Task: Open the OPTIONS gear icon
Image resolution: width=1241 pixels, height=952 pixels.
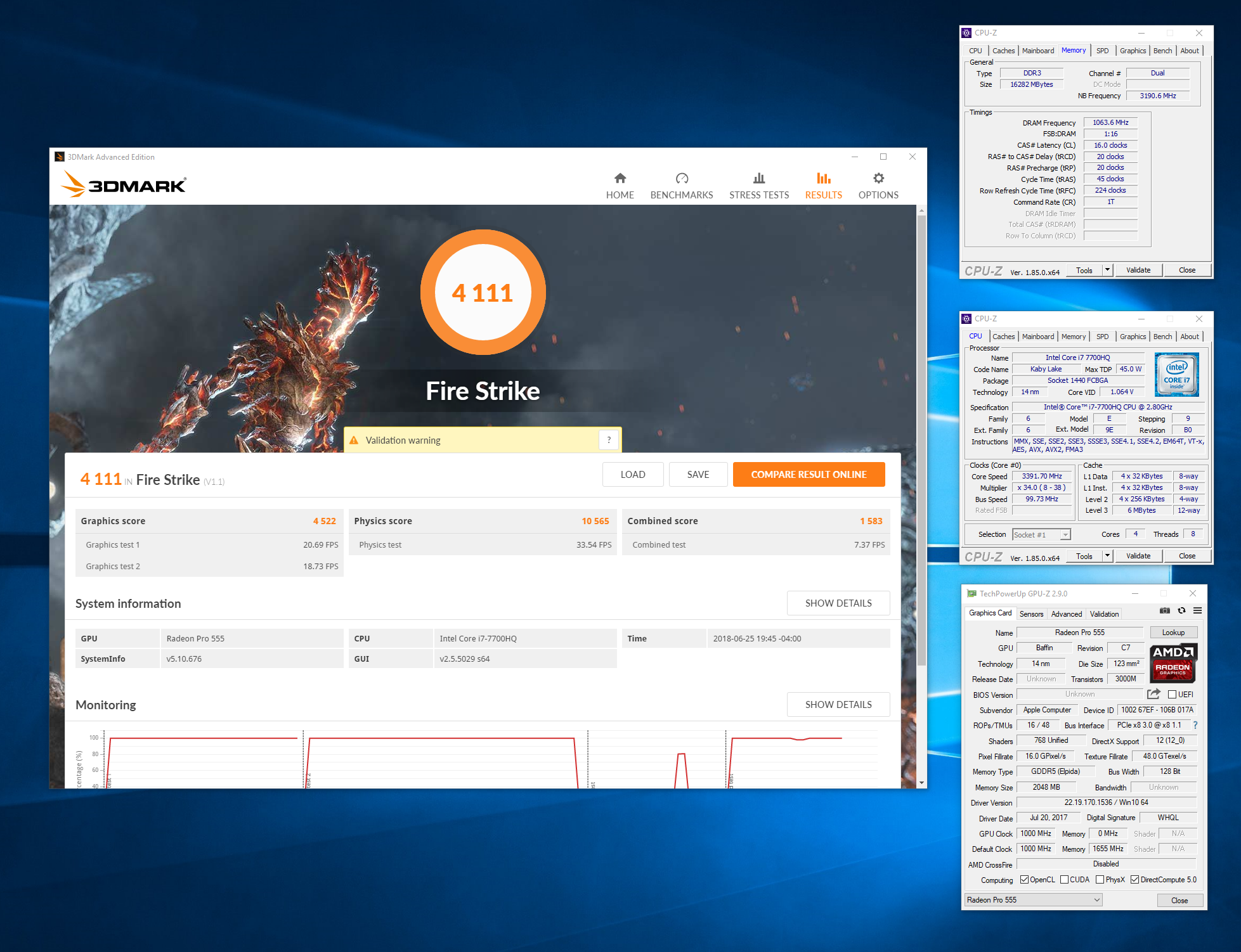Action: (x=878, y=178)
